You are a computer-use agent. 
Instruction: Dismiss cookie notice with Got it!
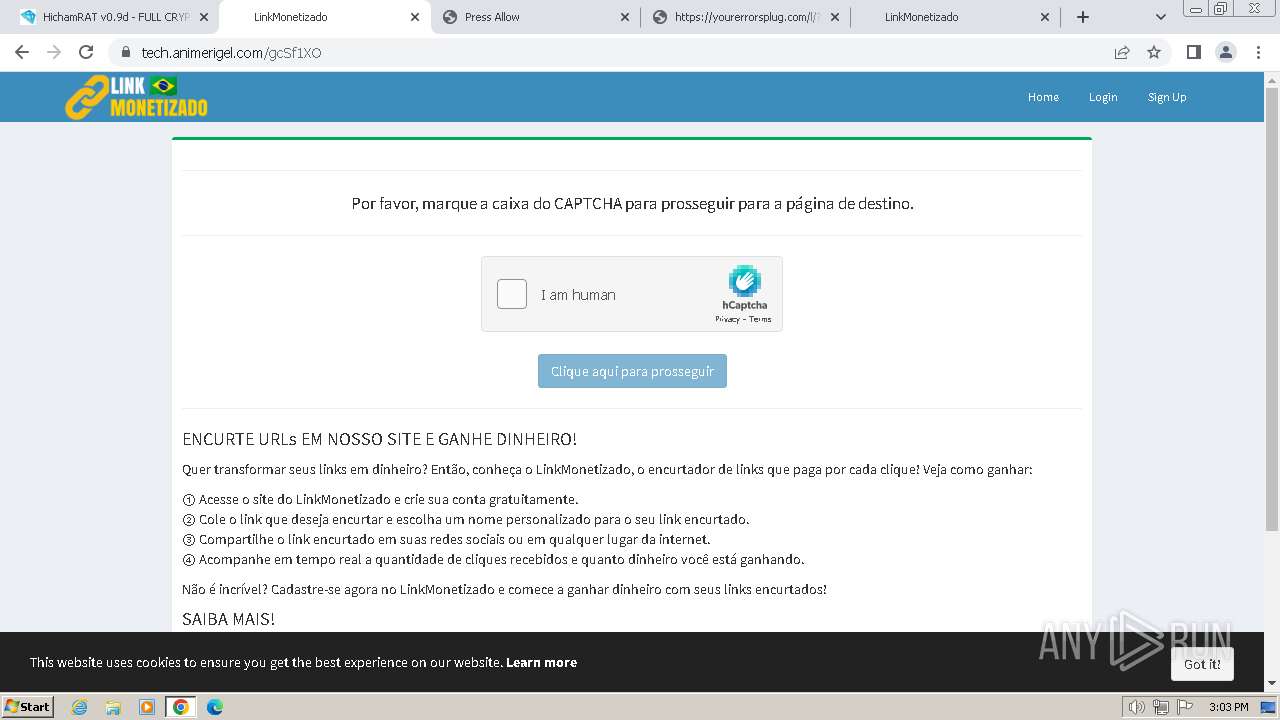(1202, 664)
